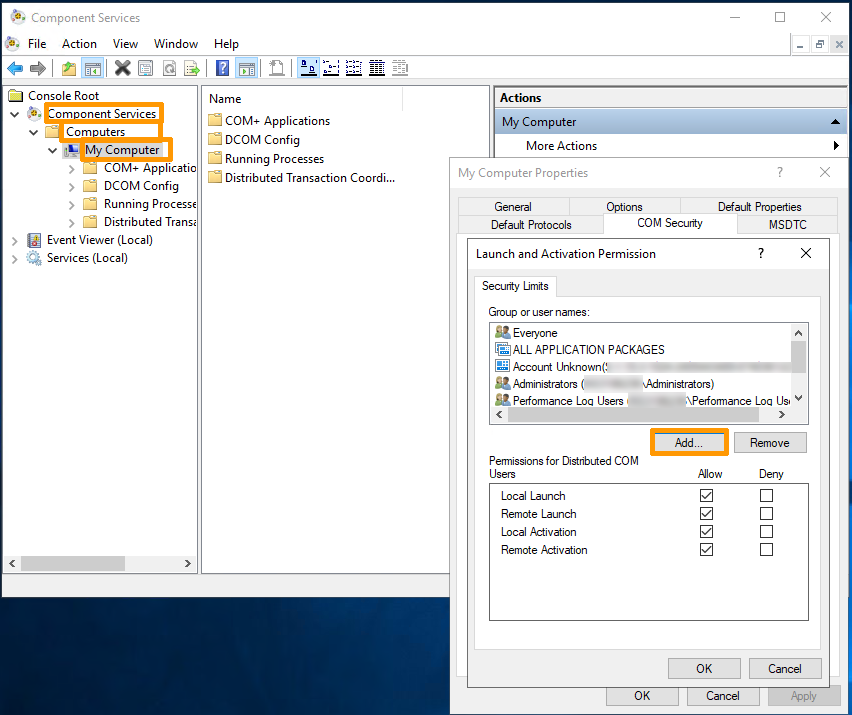Click the Help question mark toolbar icon
The width and height of the screenshot is (852, 715).
[x=221, y=67]
